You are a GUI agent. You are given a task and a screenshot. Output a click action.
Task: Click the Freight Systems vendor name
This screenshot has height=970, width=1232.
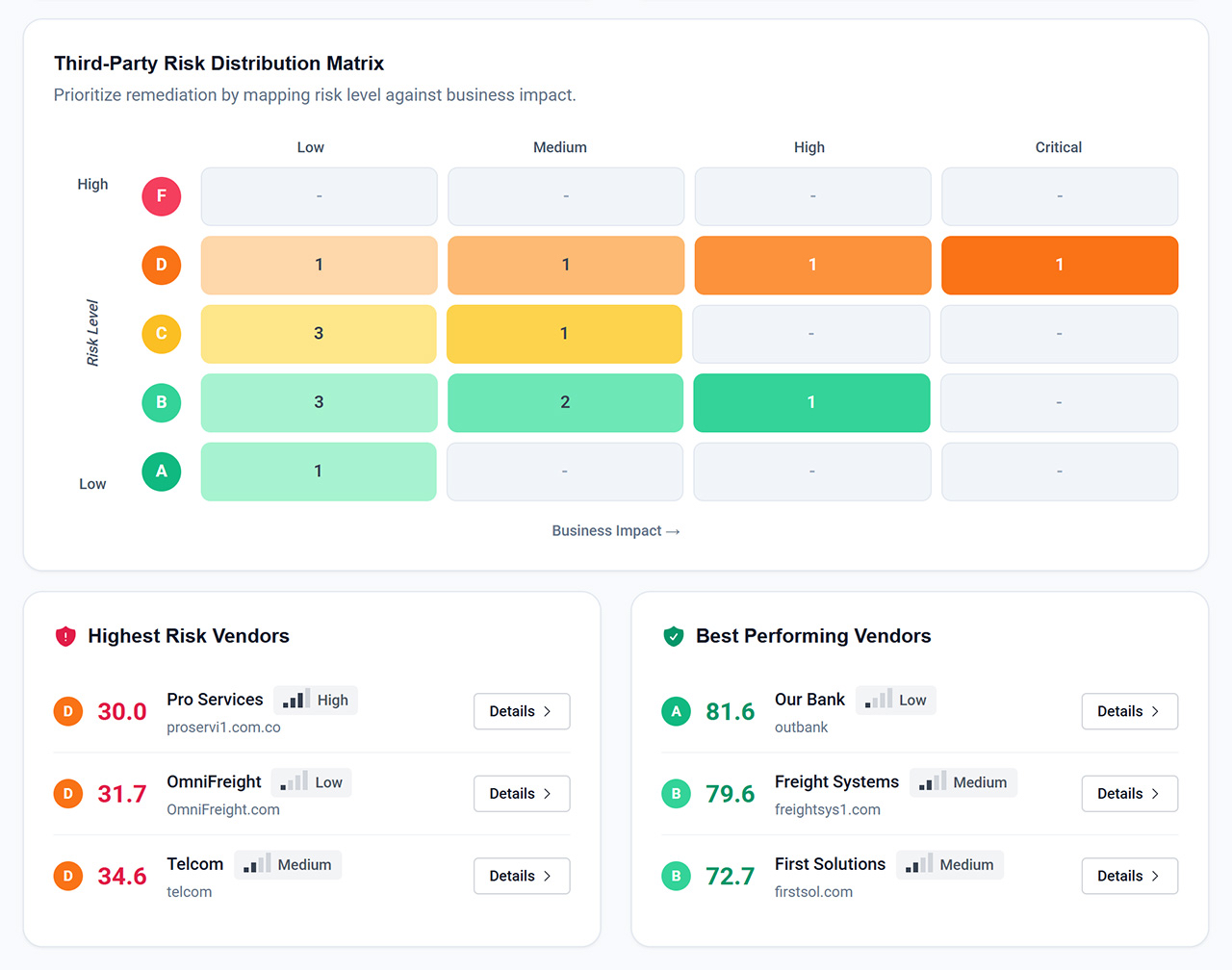click(x=836, y=781)
